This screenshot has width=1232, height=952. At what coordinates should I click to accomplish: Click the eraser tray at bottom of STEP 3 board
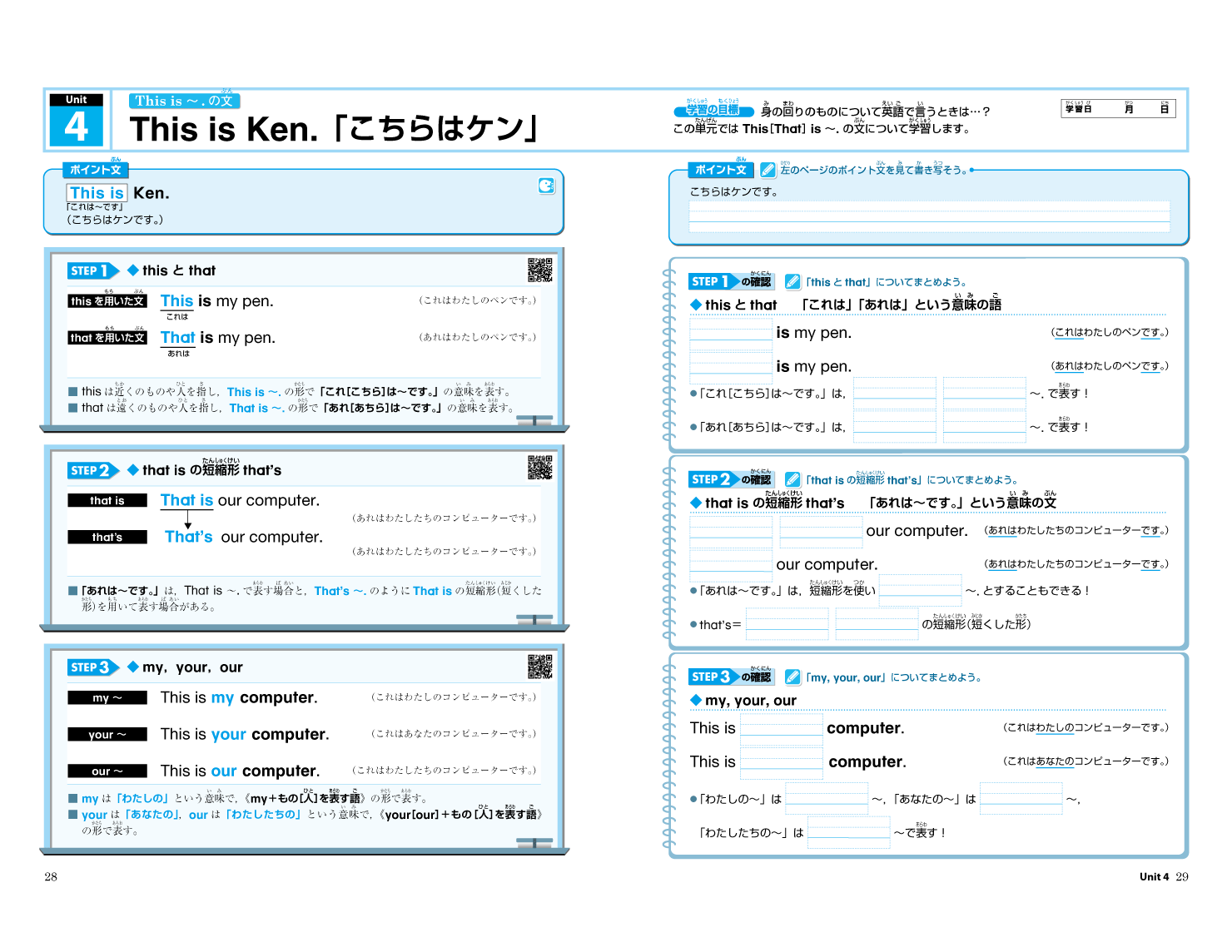click(x=534, y=844)
